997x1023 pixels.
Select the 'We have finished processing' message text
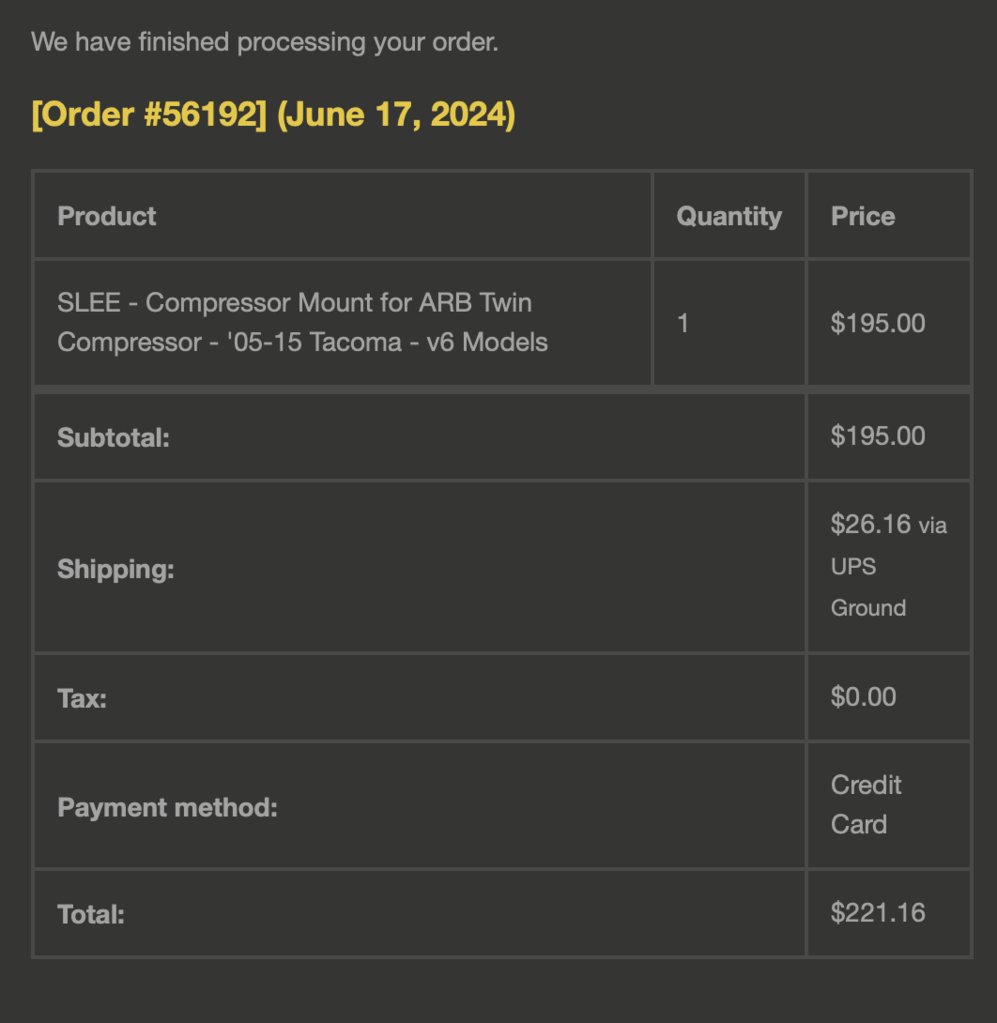click(x=264, y=42)
